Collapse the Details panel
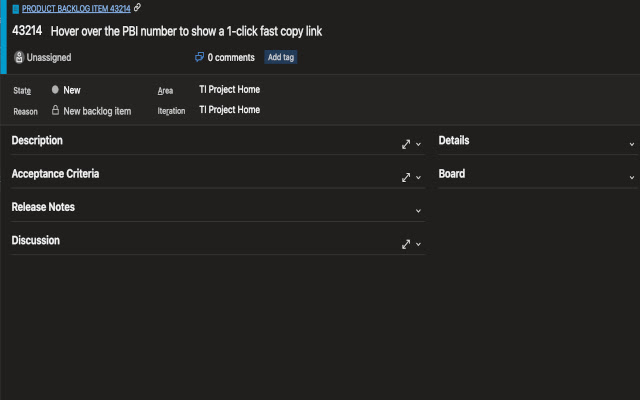Image resolution: width=640 pixels, height=400 pixels. (632, 144)
